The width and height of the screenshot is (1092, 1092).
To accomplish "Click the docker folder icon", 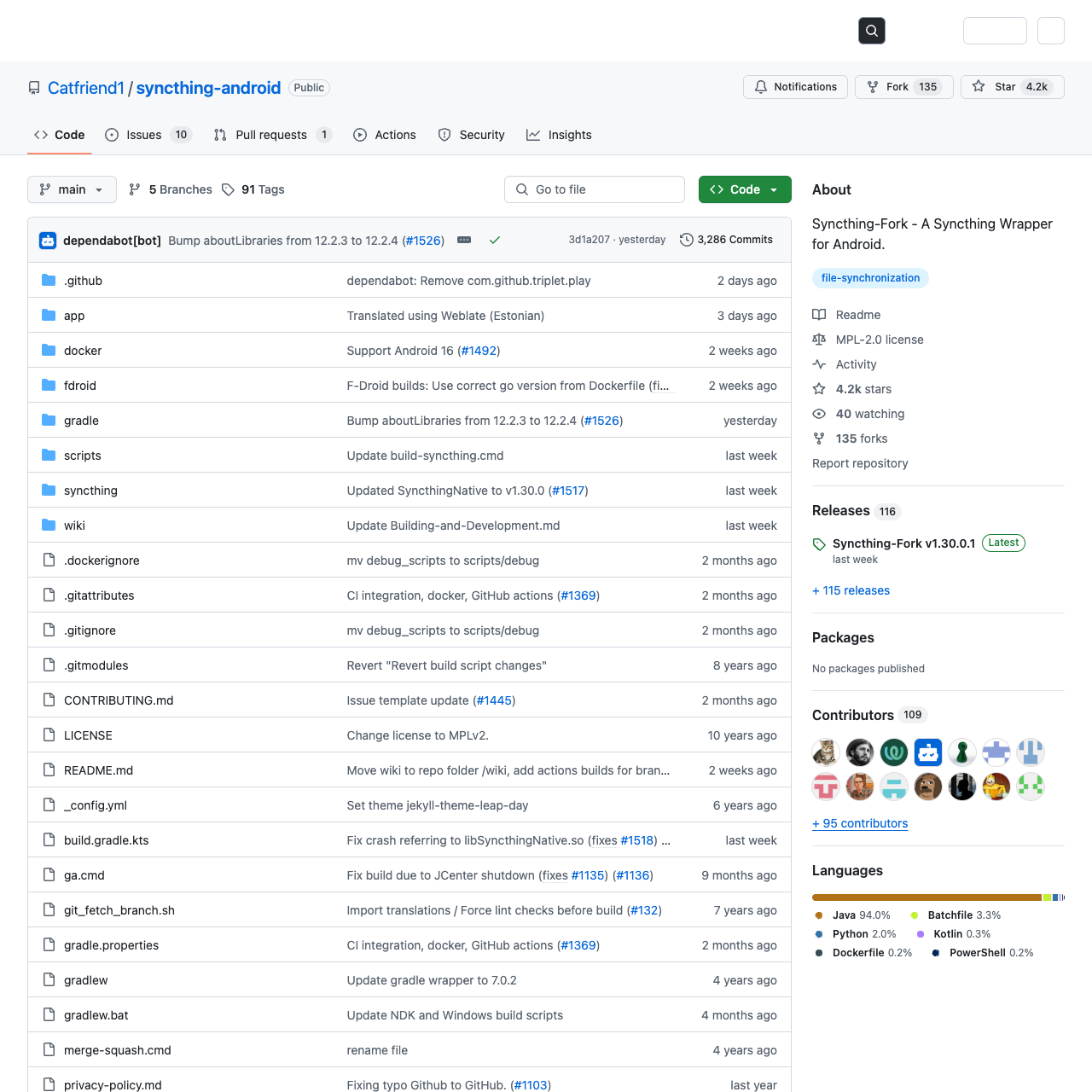I will (x=49, y=350).
